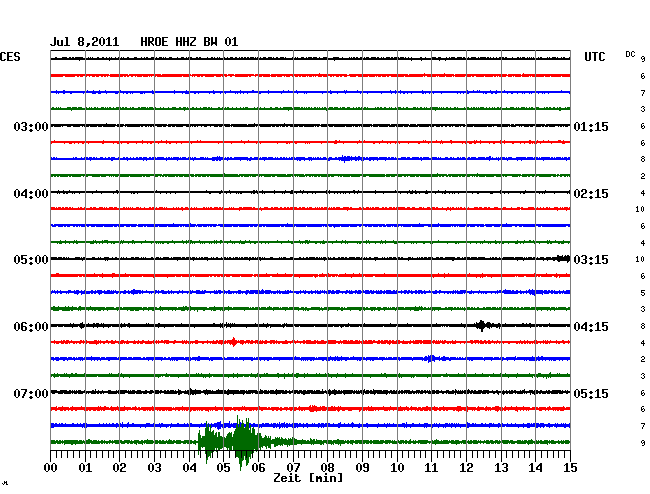Image resolution: width=650 pixels, height=494 pixels.
Task: Click the CES column header
Action: coord(10,57)
